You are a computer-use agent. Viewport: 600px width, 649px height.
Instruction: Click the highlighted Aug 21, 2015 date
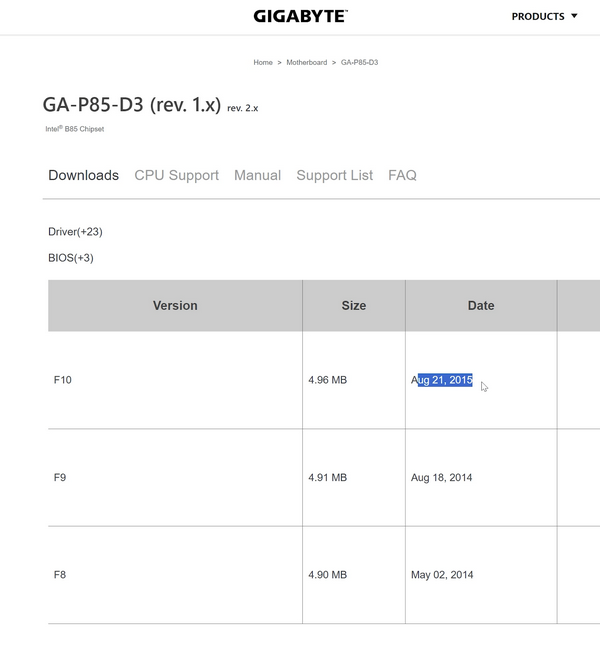[x=444, y=380]
